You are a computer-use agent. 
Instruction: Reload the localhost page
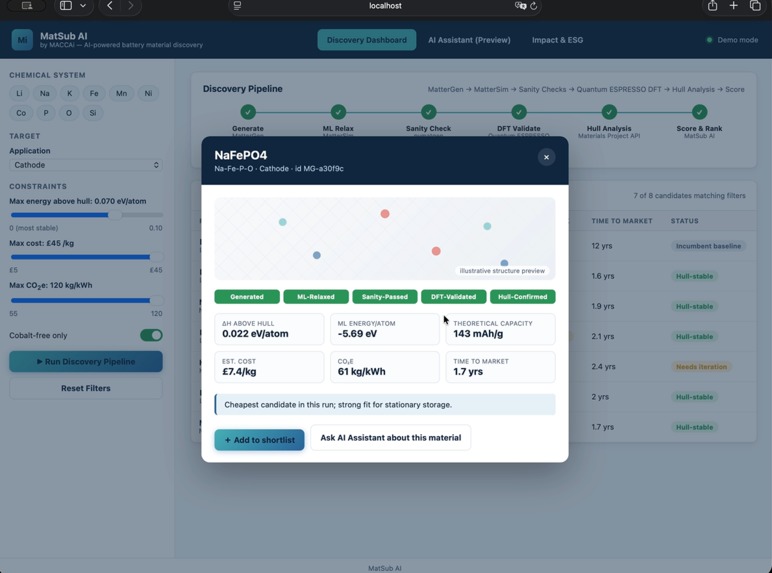534,6
